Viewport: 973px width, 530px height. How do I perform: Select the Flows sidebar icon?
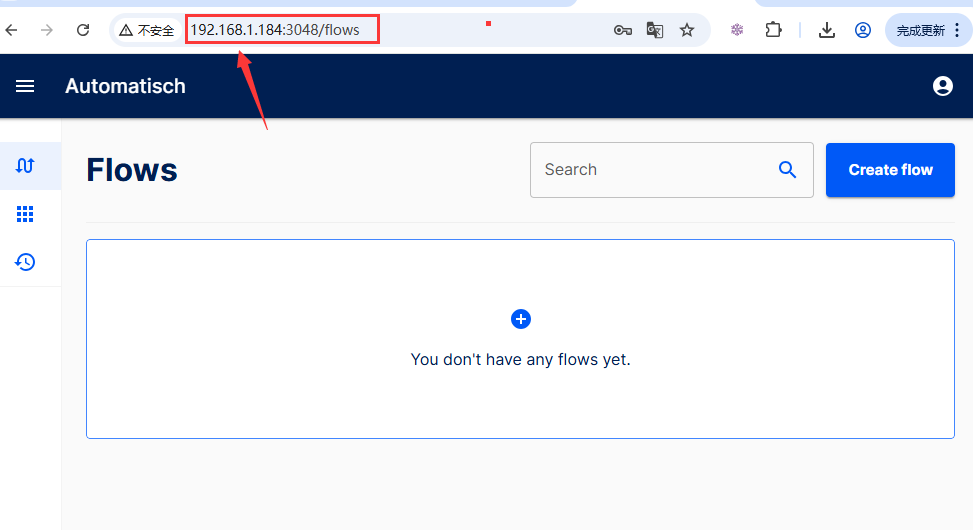pos(25,166)
